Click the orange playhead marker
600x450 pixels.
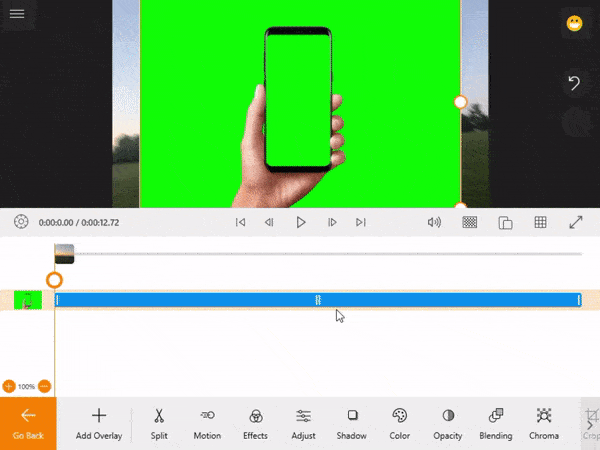[54, 280]
